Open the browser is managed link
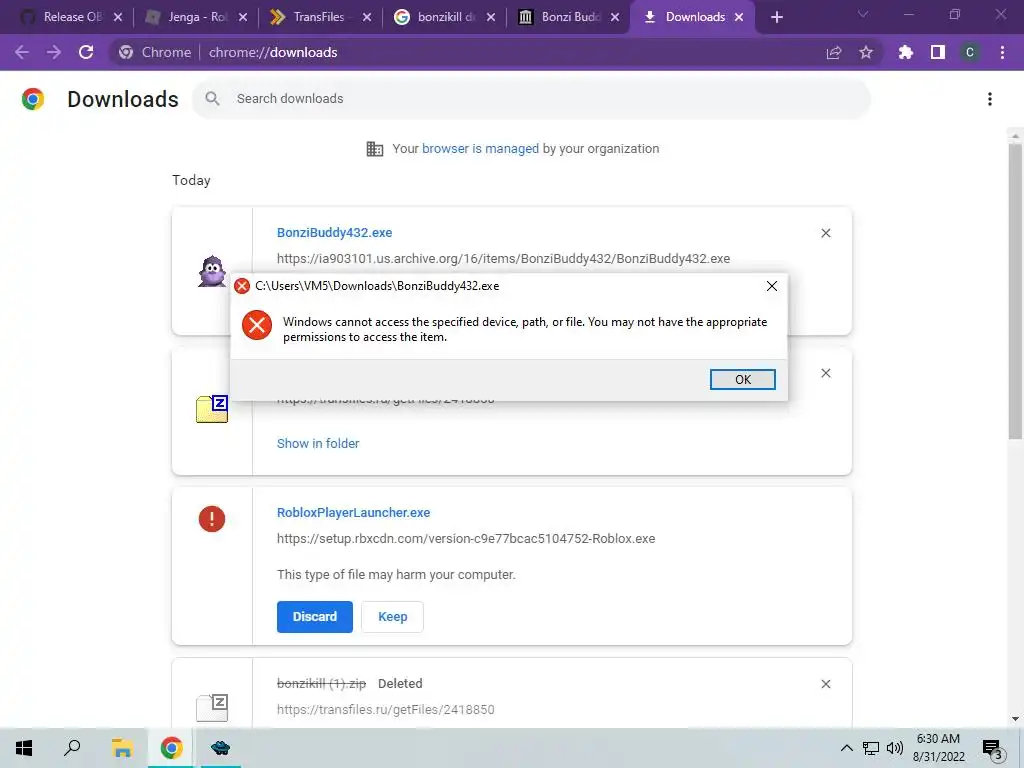The width and height of the screenshot is (1024, 768). pyautogui.click(x=480, y=148)
